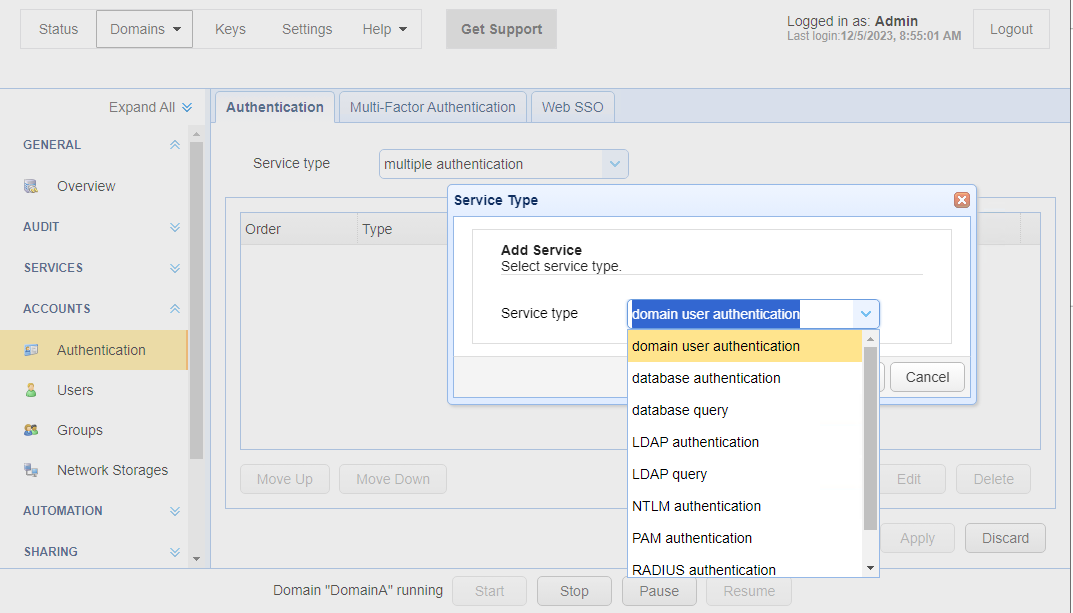This screenshot has width=1073, height=613.
Task: Open the Web SSO tab
Action: click(572, 107)
